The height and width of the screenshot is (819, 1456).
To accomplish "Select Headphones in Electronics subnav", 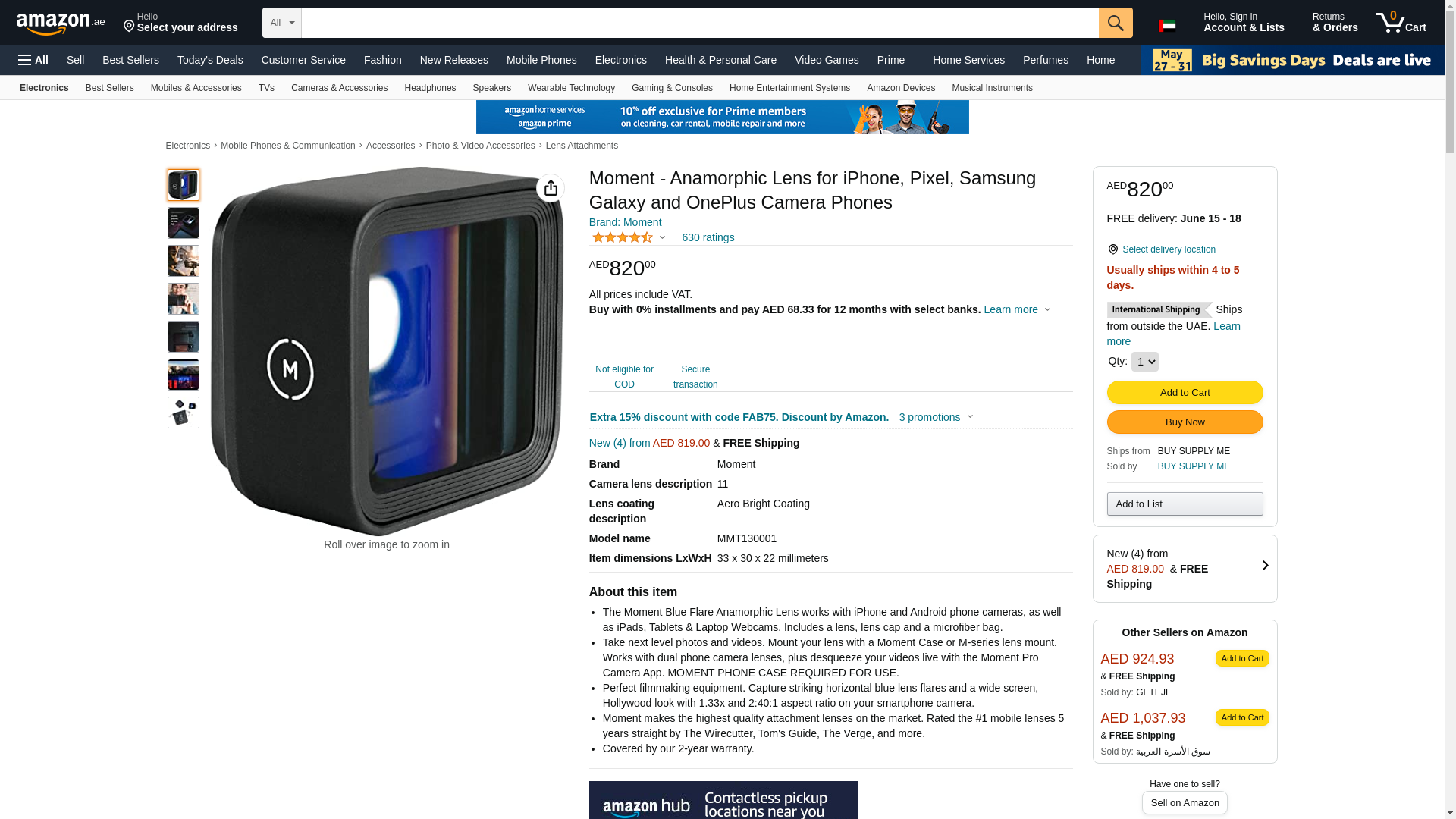I will pos(430,88).
